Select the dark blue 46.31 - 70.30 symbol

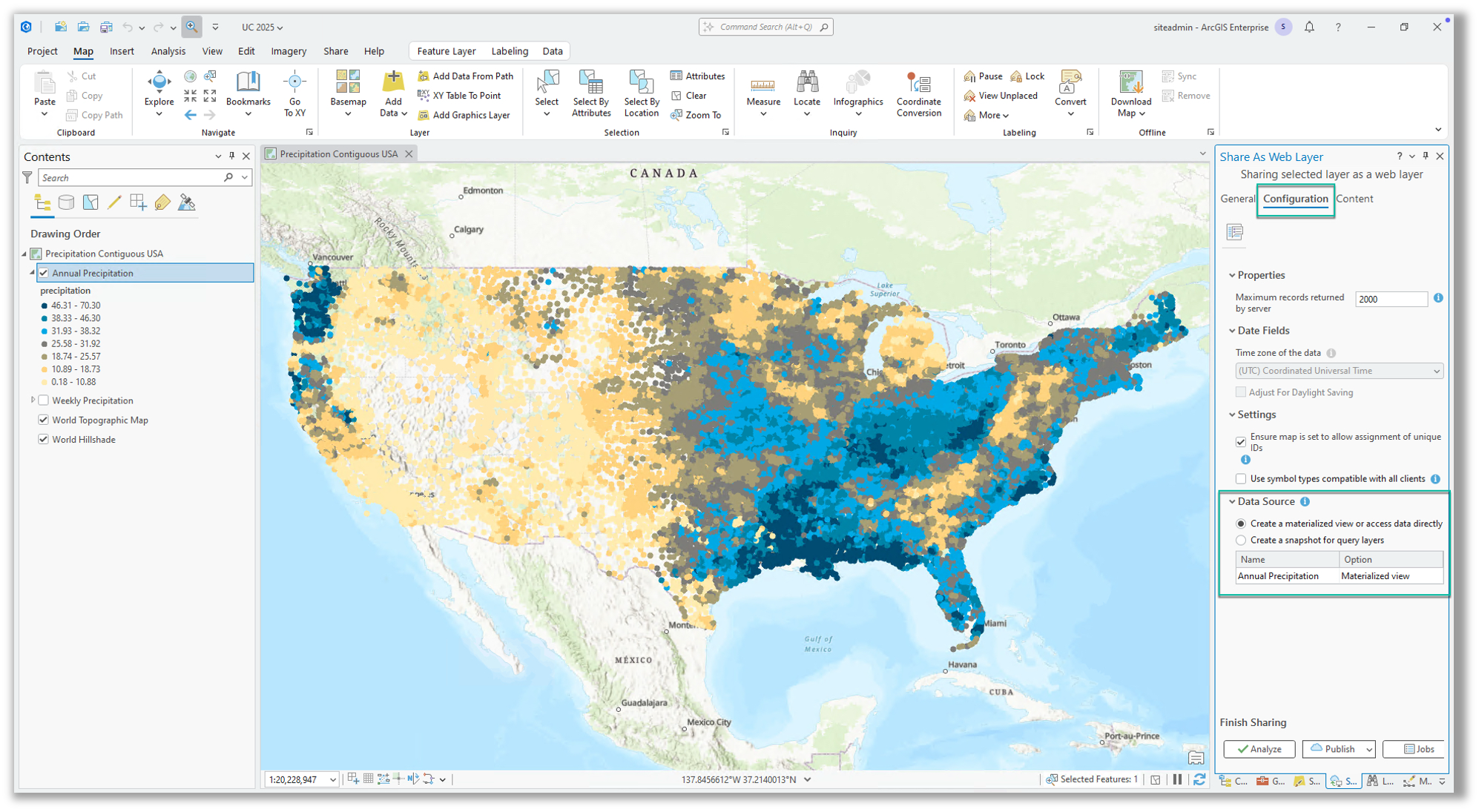click(46, 305)
